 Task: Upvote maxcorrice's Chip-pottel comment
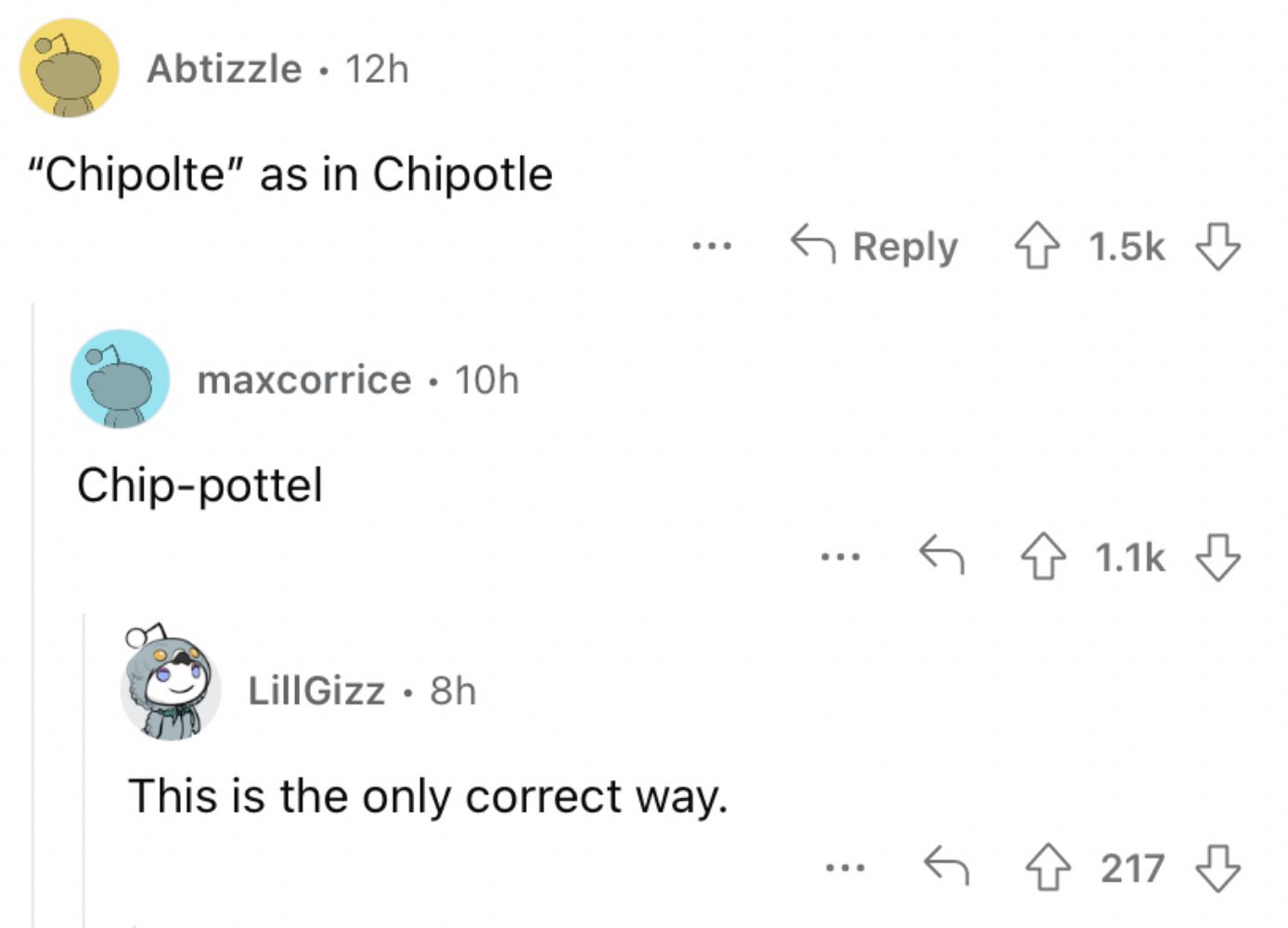[x=1044, y=557]
